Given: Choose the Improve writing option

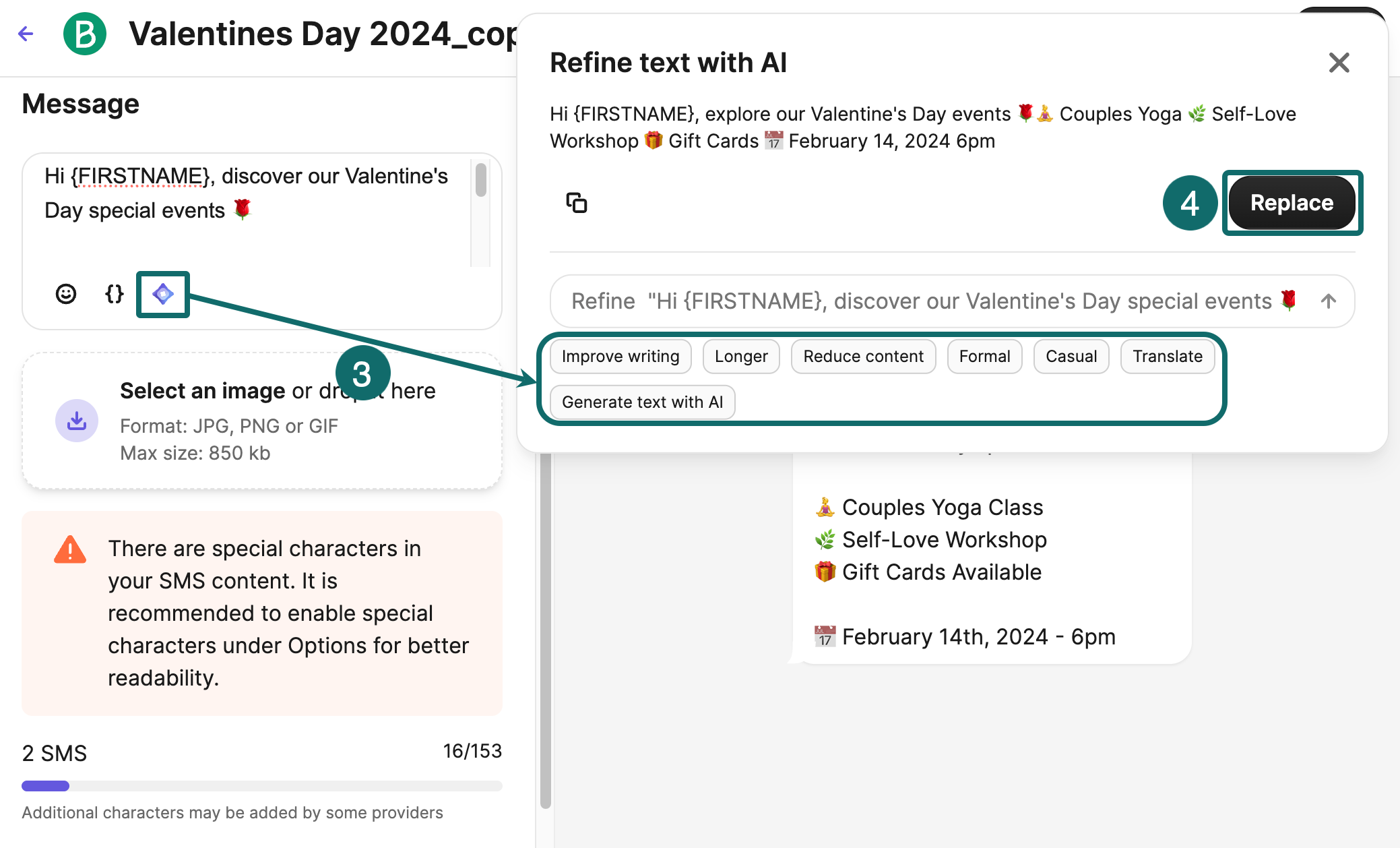Looking at the screenshot, I should 621,357.
